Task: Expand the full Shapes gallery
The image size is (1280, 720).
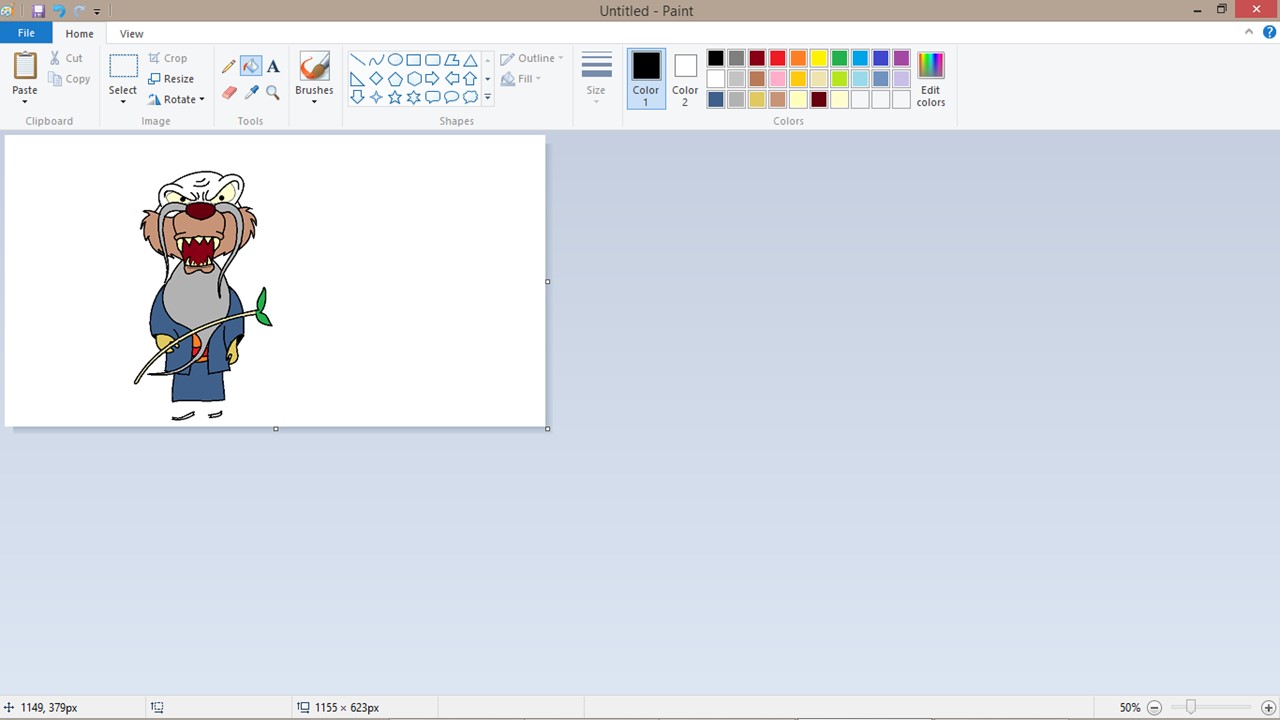Action: (x=487, y=98)
